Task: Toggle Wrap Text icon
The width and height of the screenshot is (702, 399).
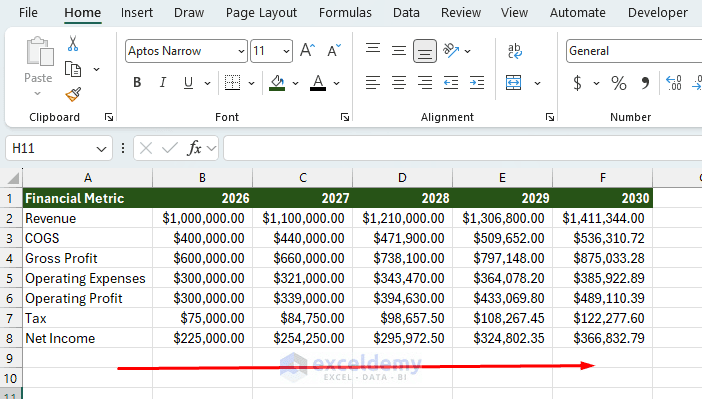Action: [515, 51]
